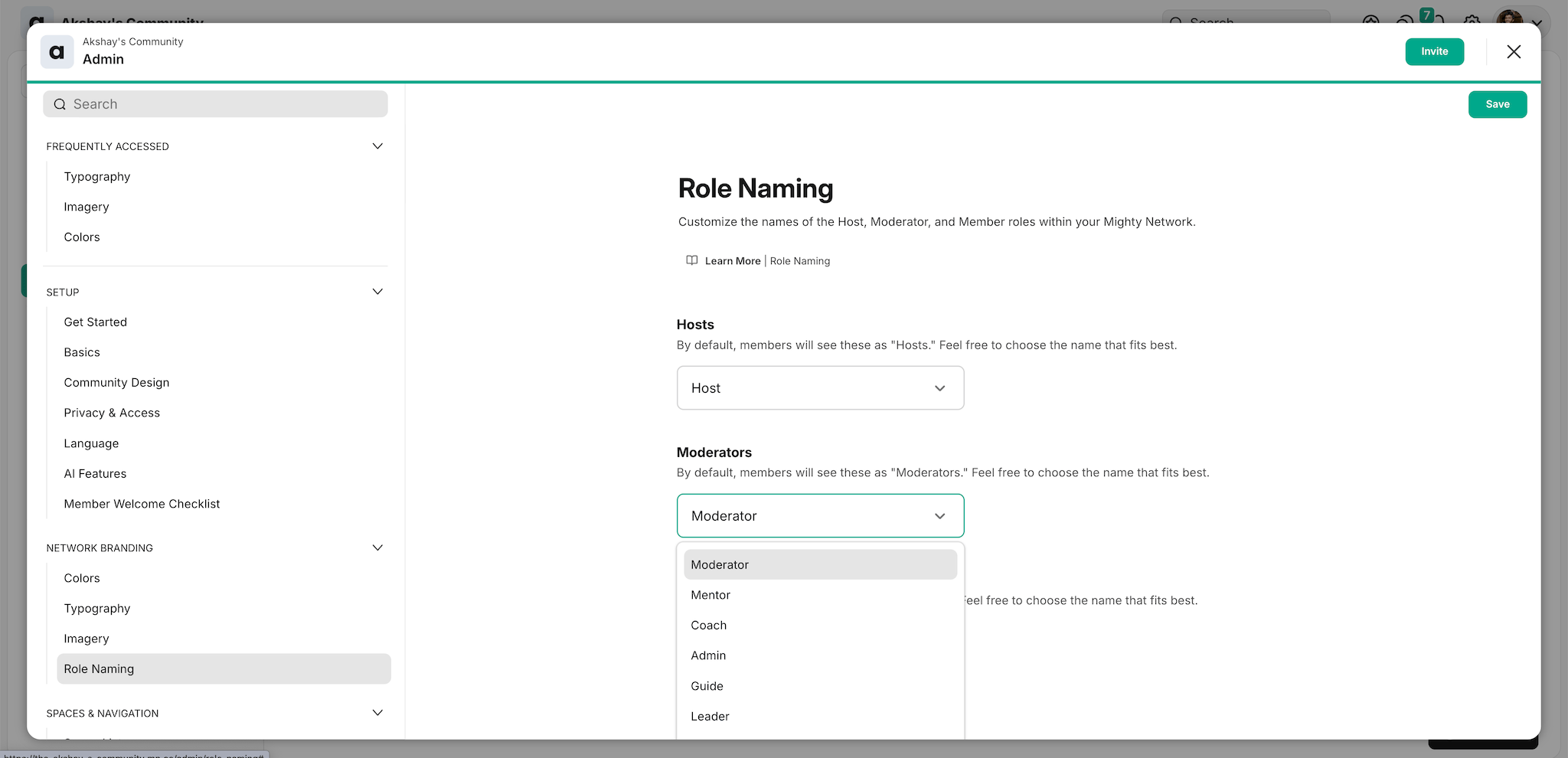Image resolution: width=1568 pixels, height=758 pixels.
Task: Close the Admin panel with X icon
Action: point(1513,52)
